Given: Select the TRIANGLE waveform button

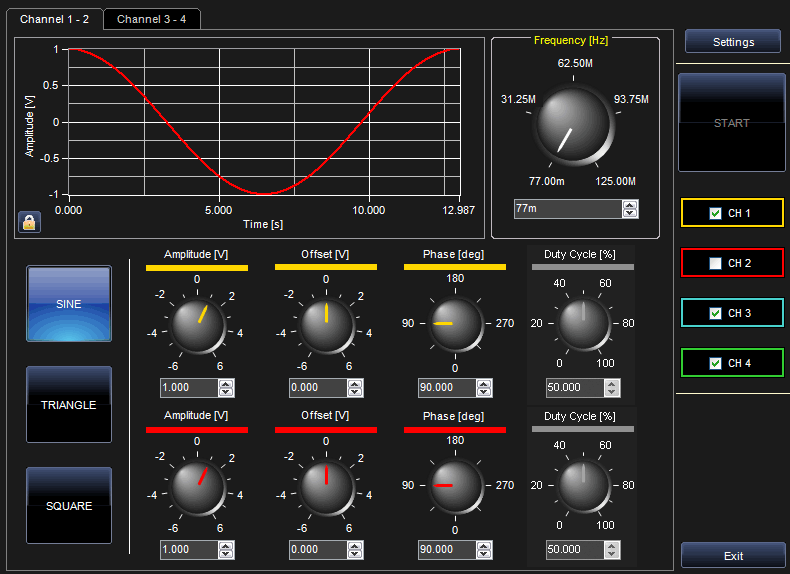Looking at the screenshot, I should click(x=69, y=405).
